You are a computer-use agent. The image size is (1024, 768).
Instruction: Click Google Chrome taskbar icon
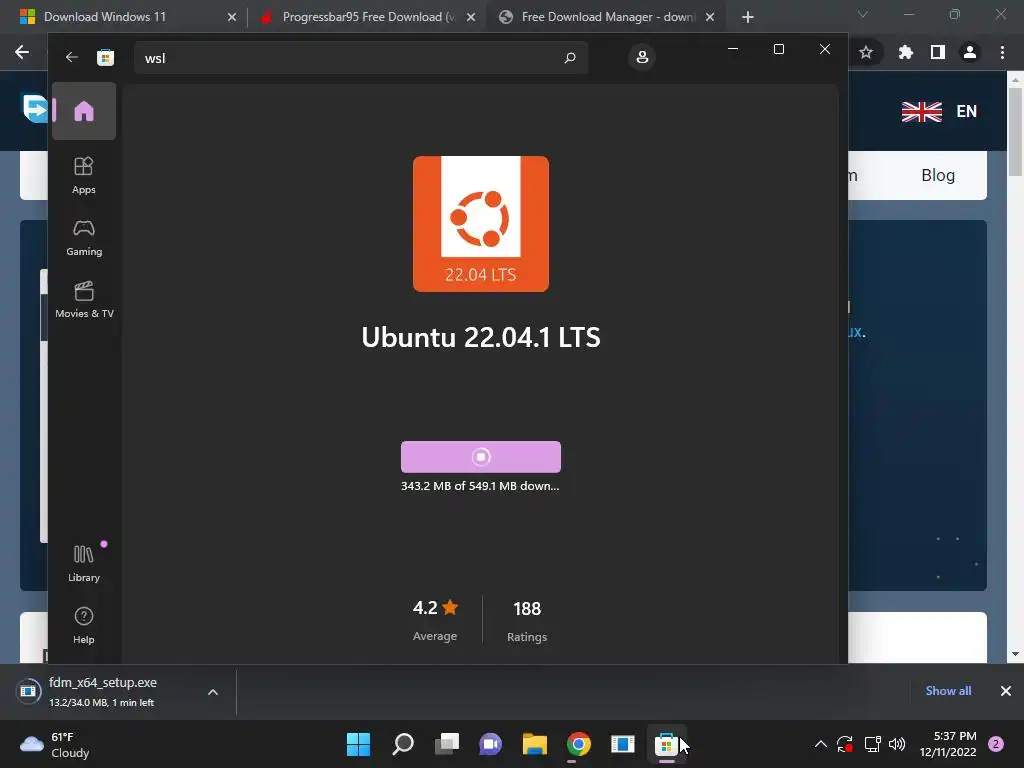click(579, 744)
